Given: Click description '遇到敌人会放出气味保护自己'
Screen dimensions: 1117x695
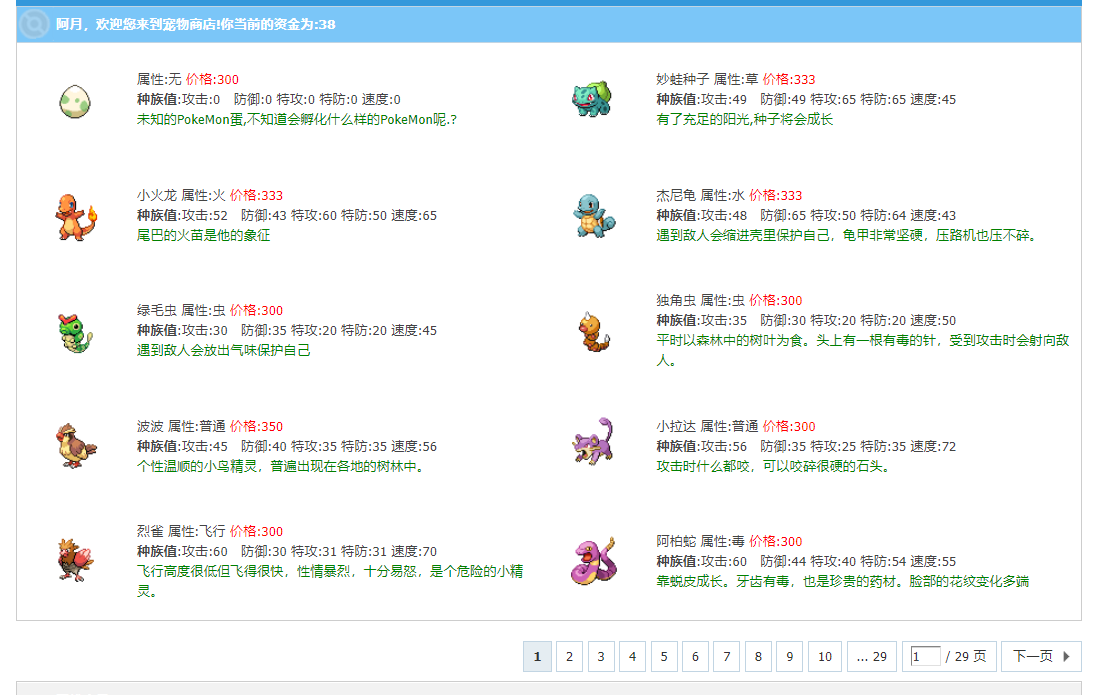Looking at the screenshot, I should (x=224, y=350).
